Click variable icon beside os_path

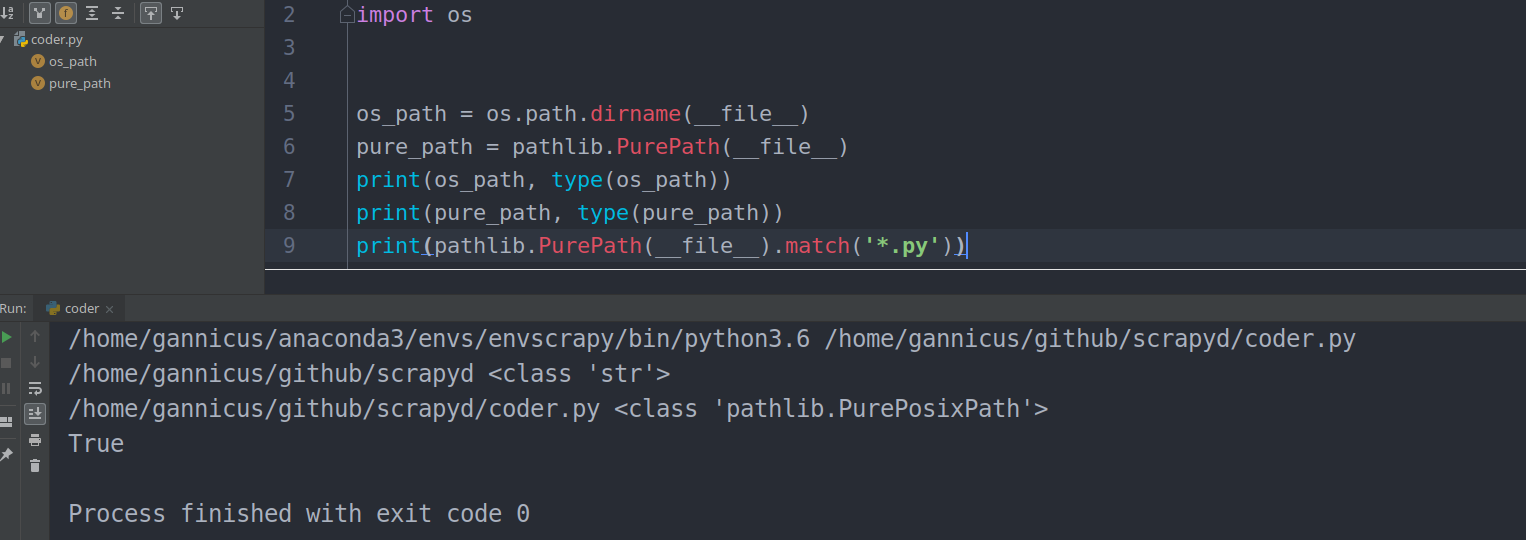38,62
